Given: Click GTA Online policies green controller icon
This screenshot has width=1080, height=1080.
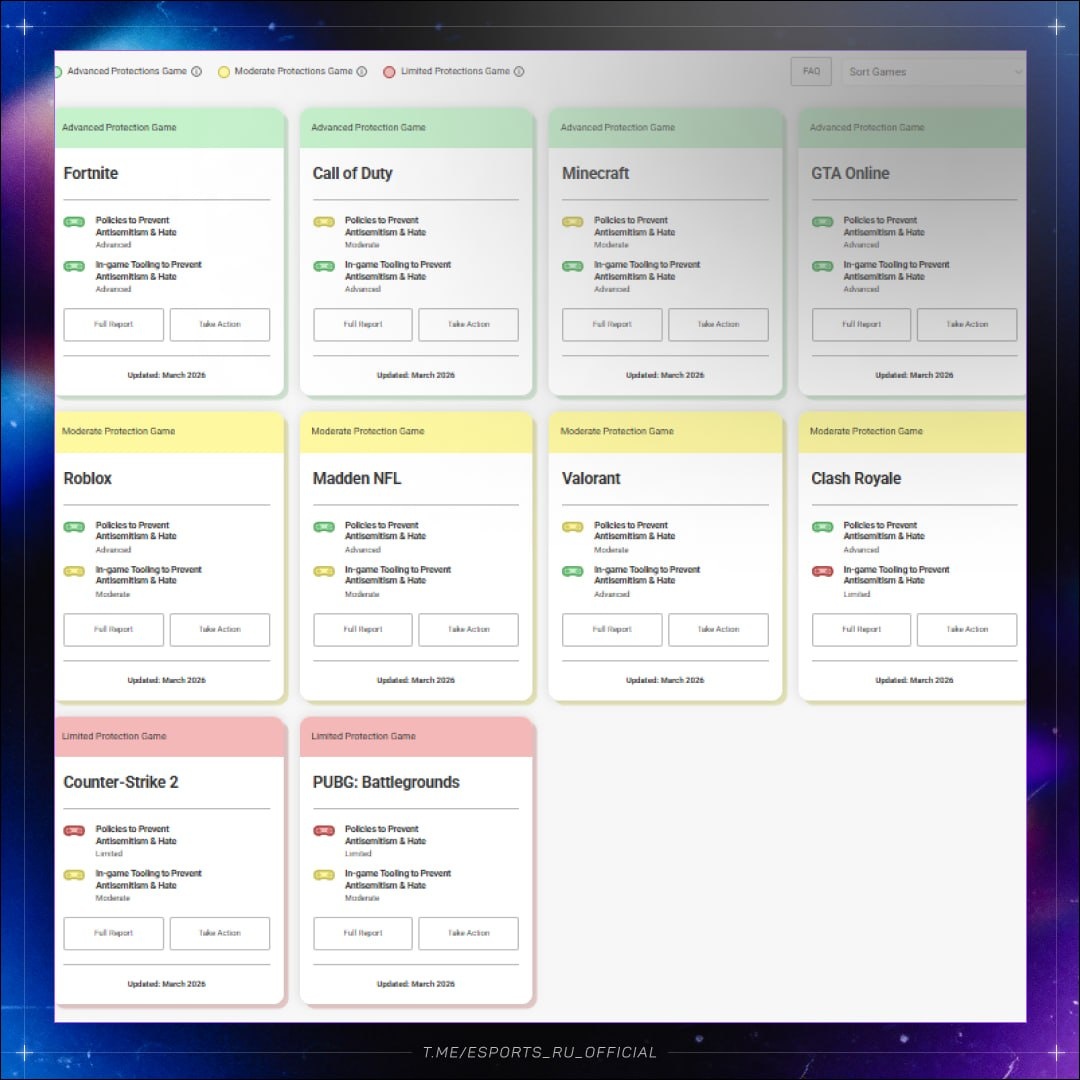Looking at the screenshot, I should (822, 222).
